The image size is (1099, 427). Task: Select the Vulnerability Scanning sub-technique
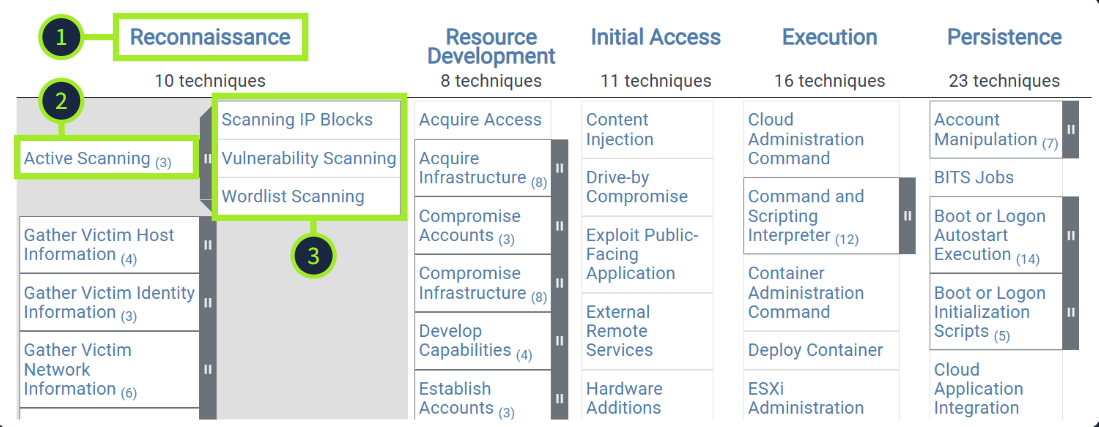coord(309,158)
